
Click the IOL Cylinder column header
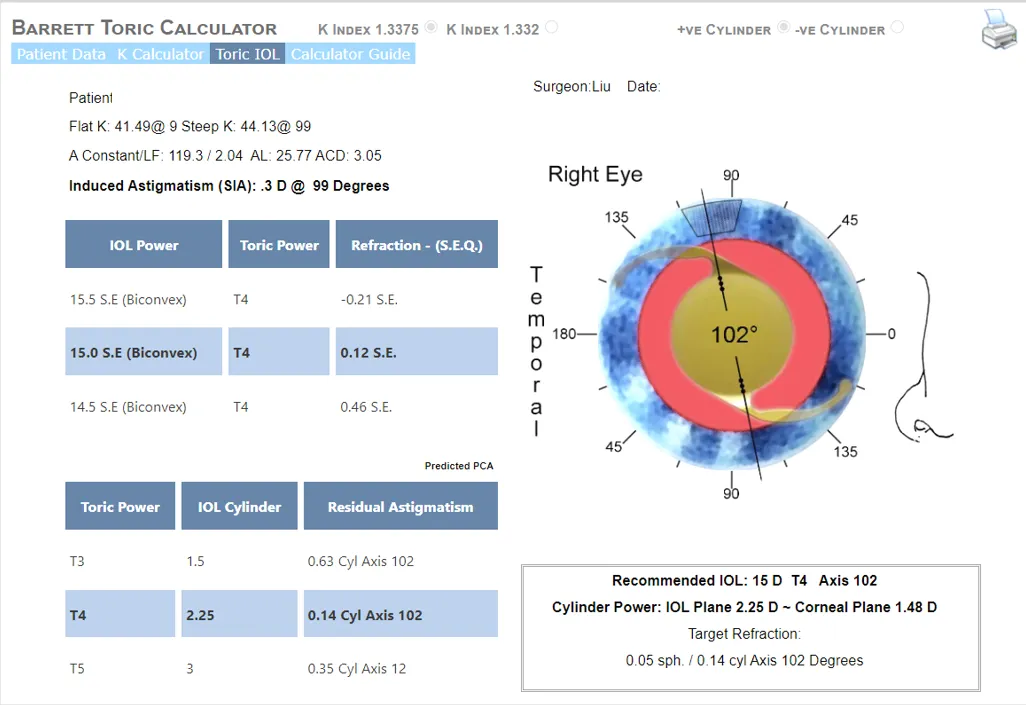(x=239, y=506)
